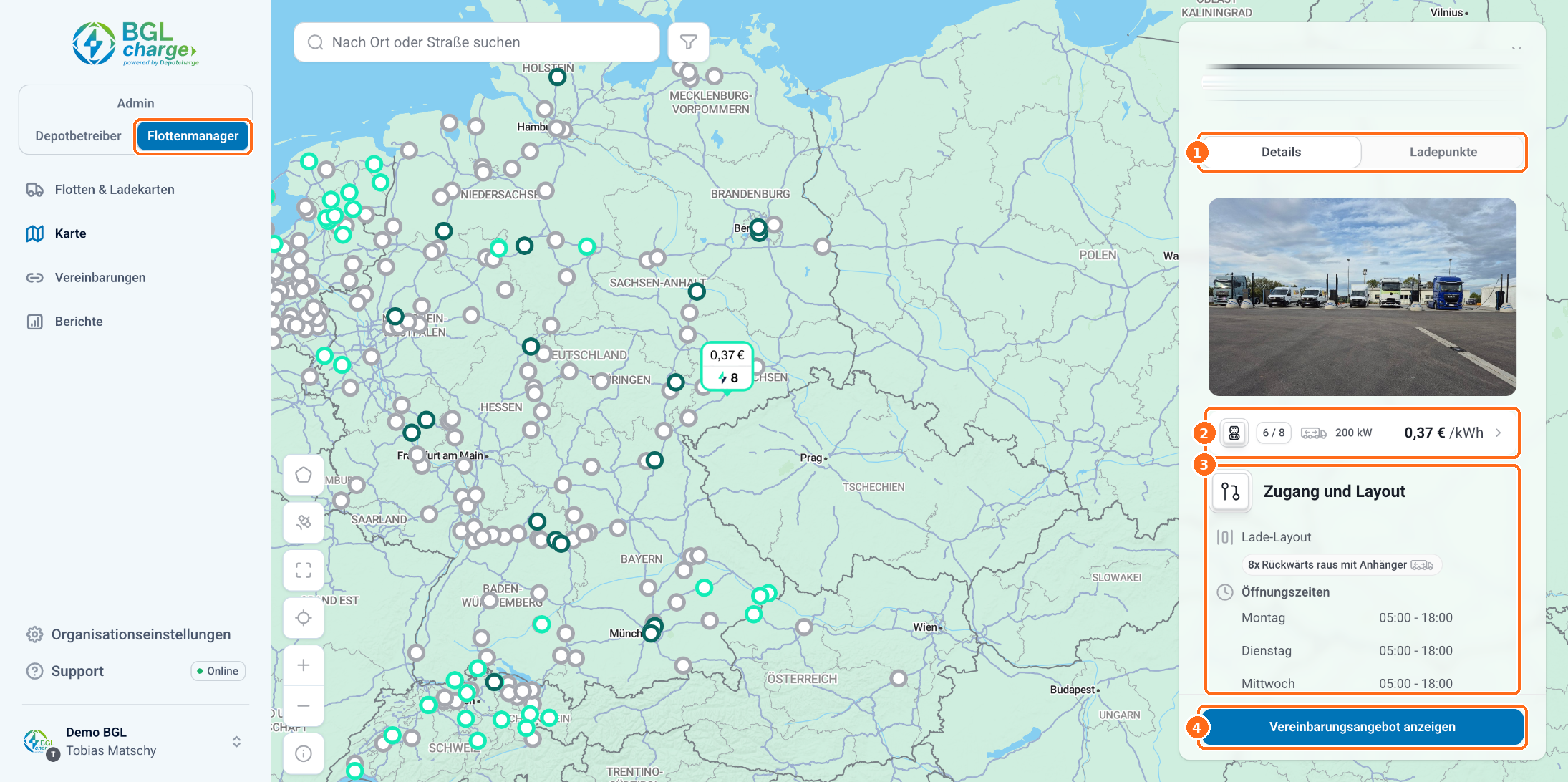The width and height of the screenshot is (1568, 782).
Task: Open the map filter icon
Action: point(688,42)
